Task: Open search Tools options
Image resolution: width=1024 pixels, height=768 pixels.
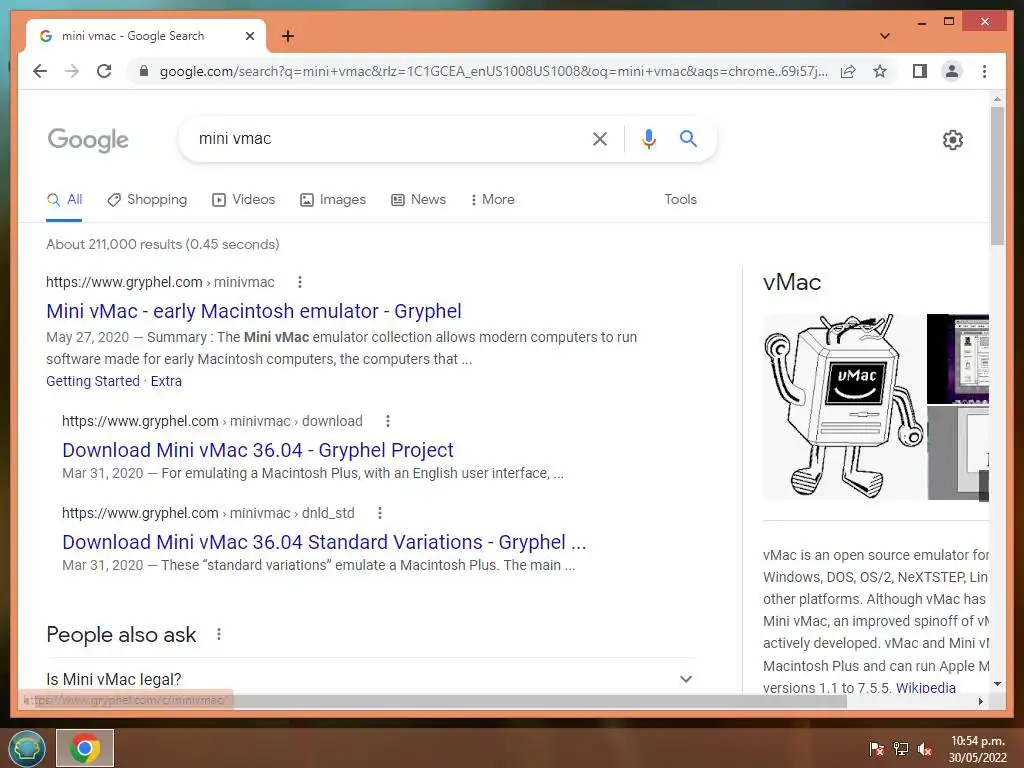Action: click(x=680, y=200)
